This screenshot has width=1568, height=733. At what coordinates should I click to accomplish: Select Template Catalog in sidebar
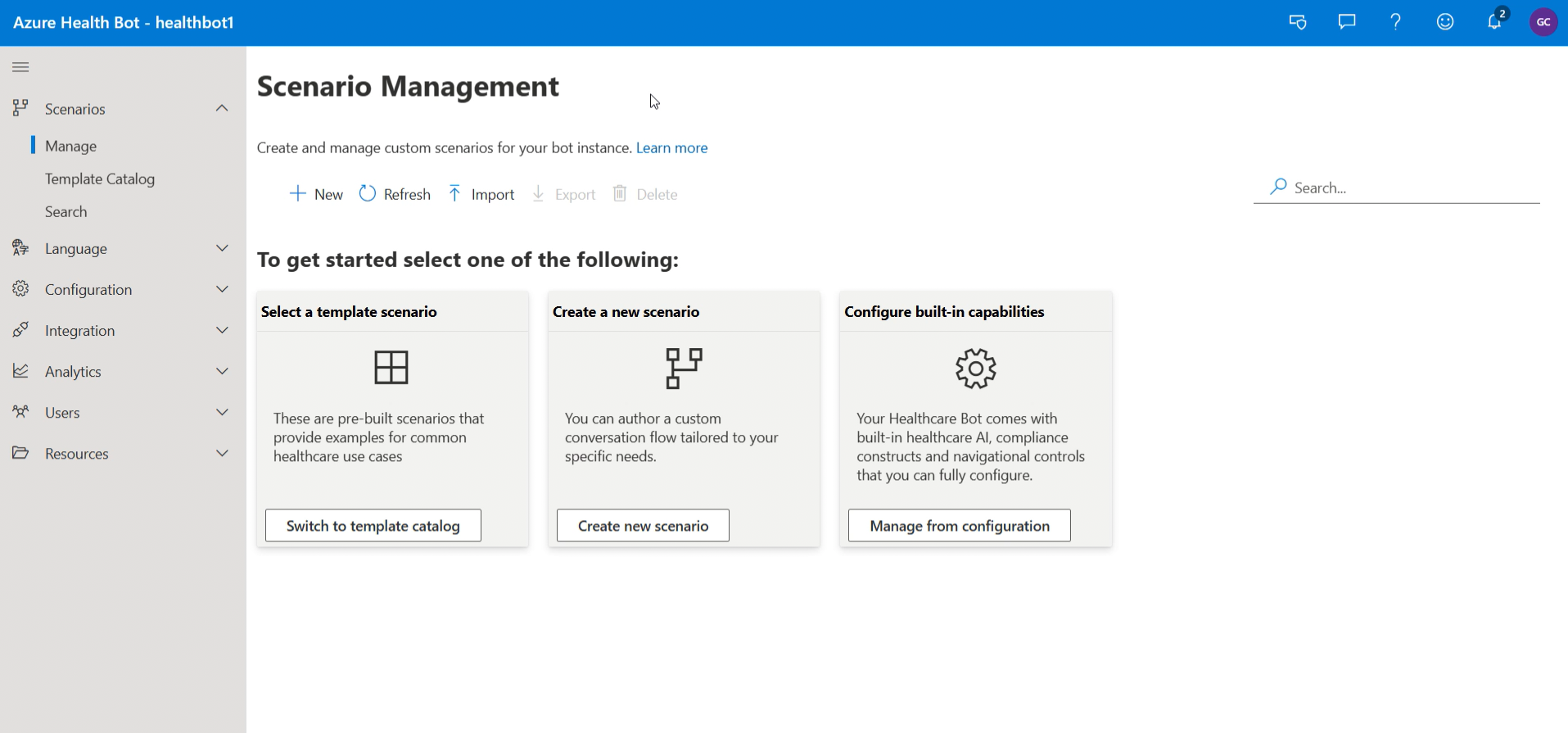100,179
